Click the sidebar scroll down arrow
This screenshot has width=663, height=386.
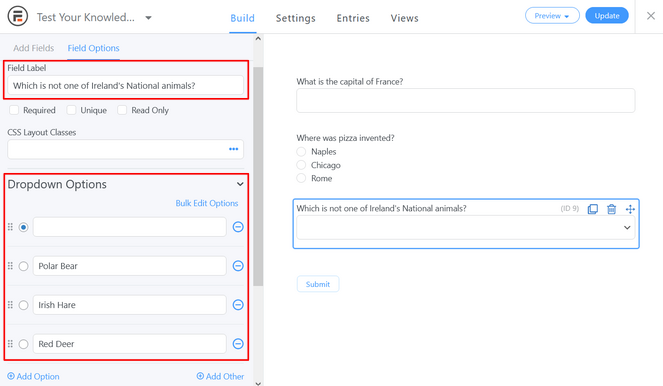258,383
